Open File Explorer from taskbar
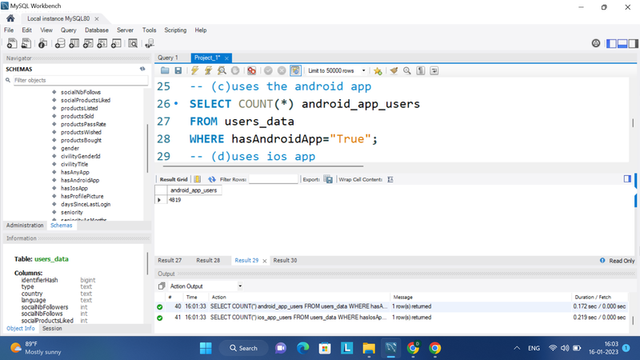This screenshot has width=640, height=360. tap(369, 348)
